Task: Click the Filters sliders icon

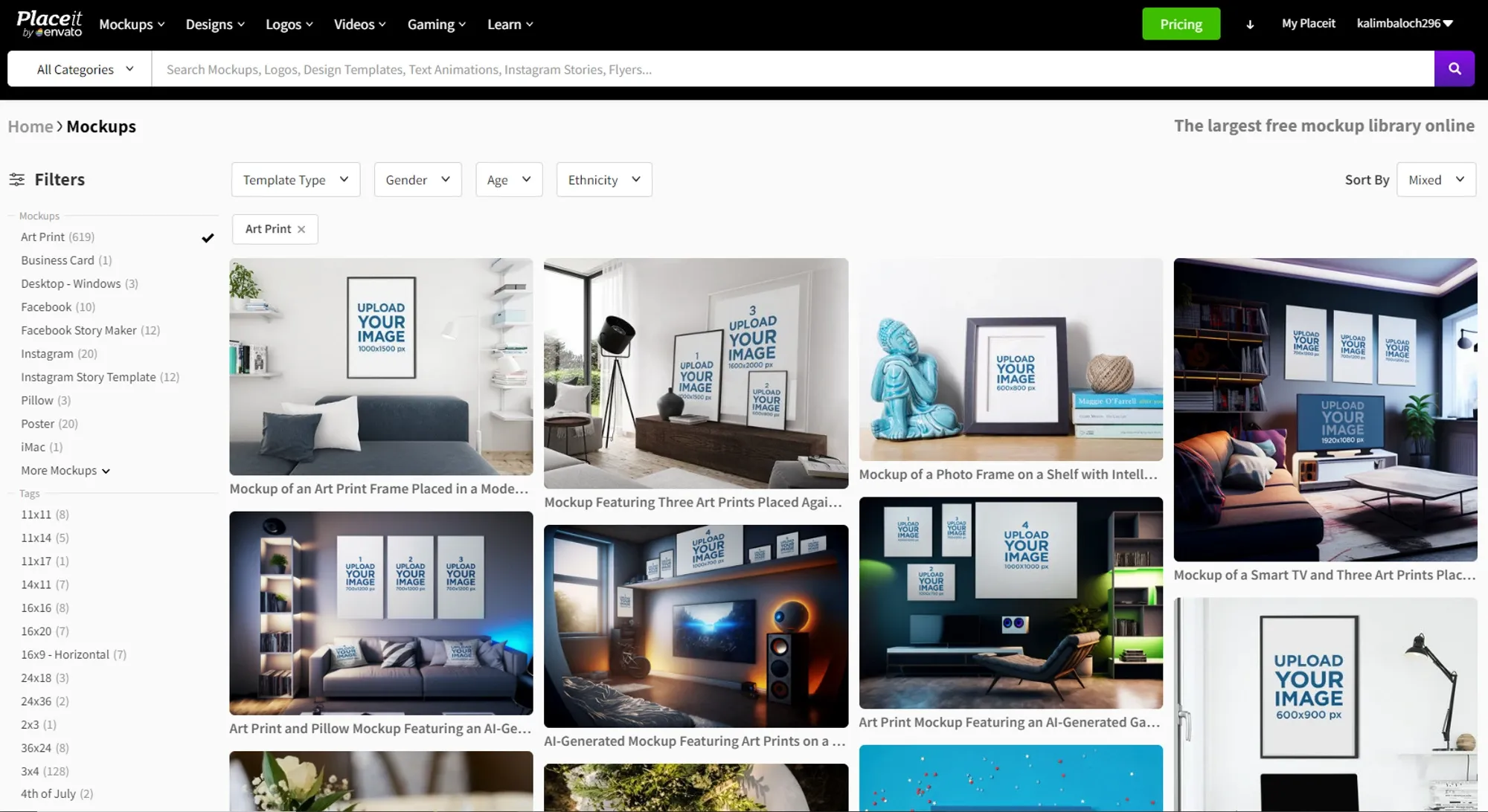Action: pyautogui.click(x=16, y=179)
